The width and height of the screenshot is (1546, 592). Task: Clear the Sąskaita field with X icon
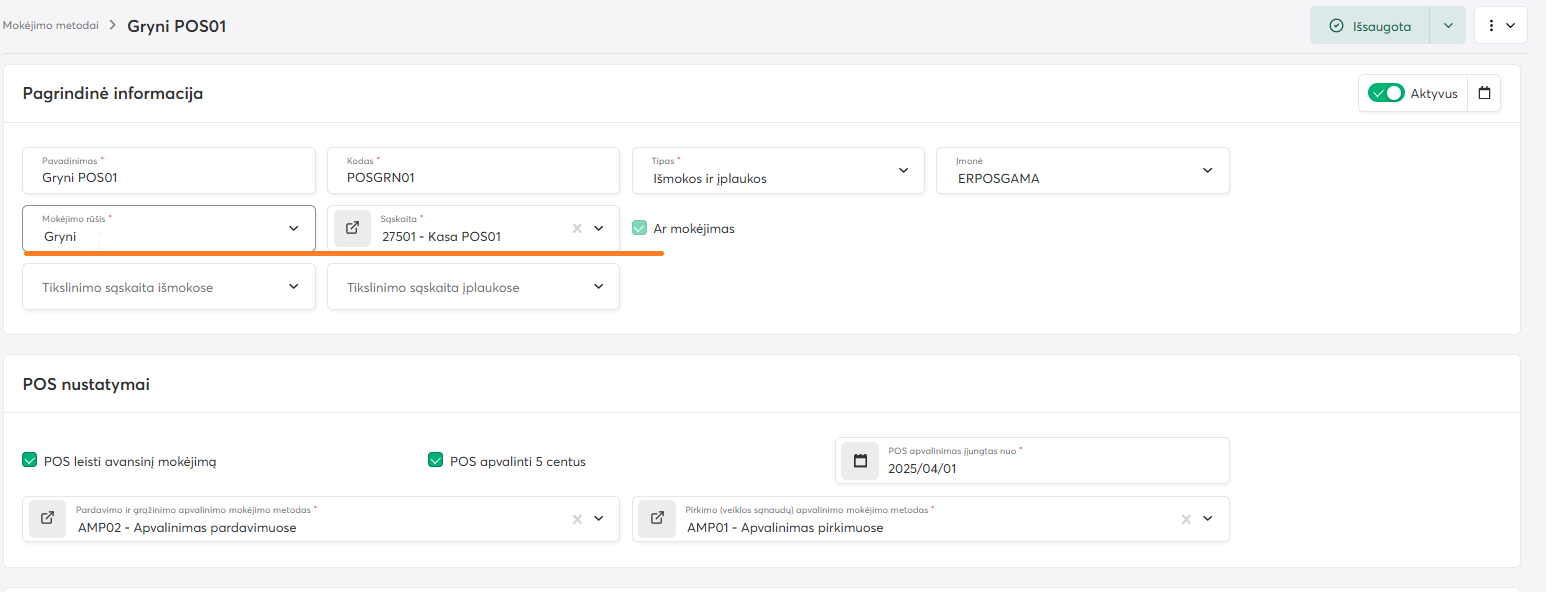[x=576, y=228]
